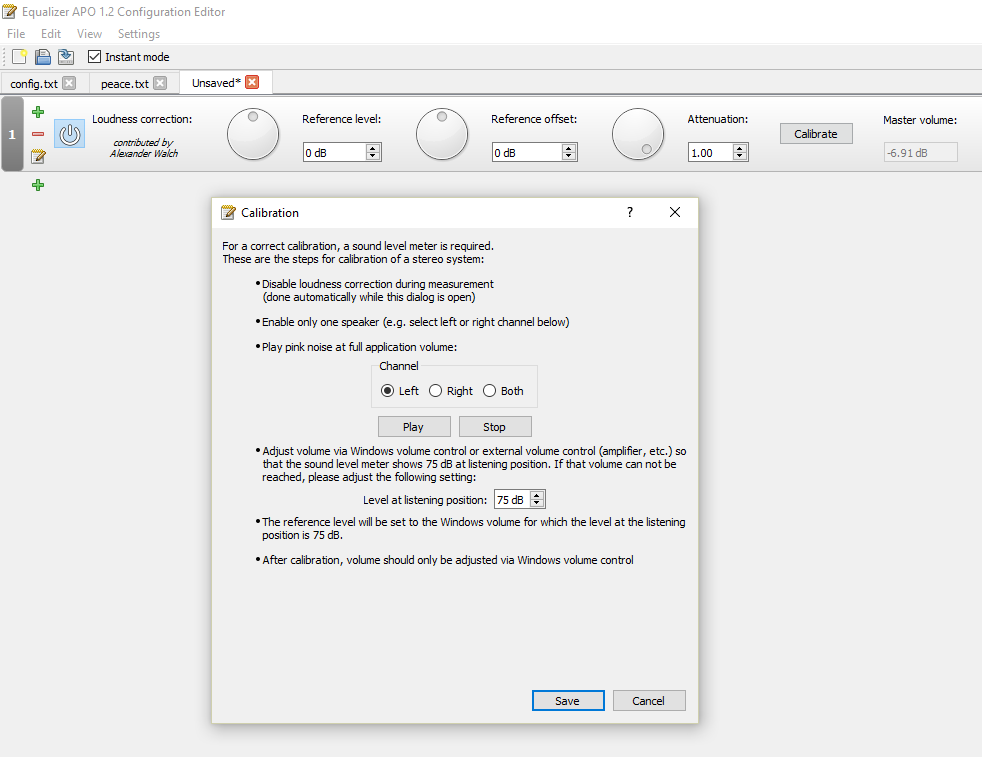Close the Calibration dialog with X
Viewport: 982px width, 757px height.
[x=674, y=212]
